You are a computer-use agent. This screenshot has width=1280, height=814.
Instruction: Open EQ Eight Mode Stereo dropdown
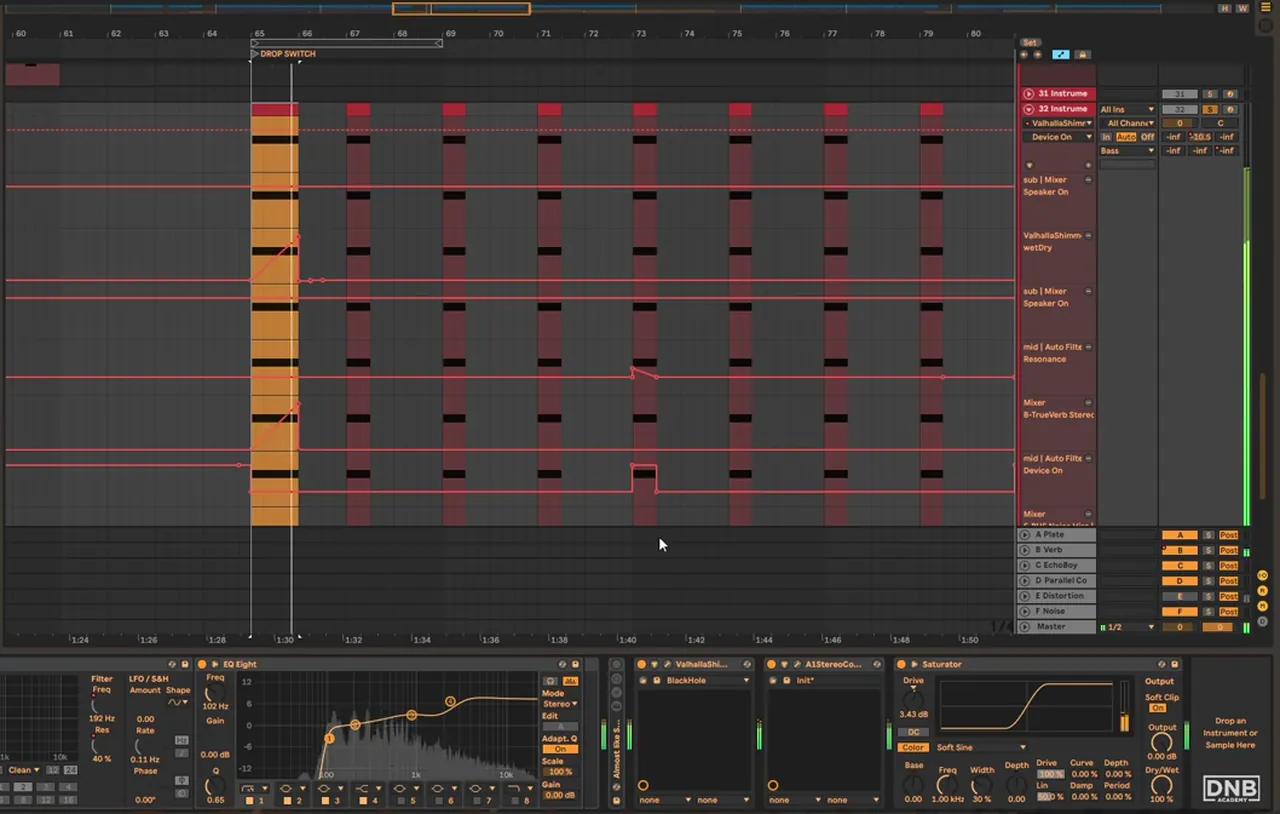click(560, 704)
